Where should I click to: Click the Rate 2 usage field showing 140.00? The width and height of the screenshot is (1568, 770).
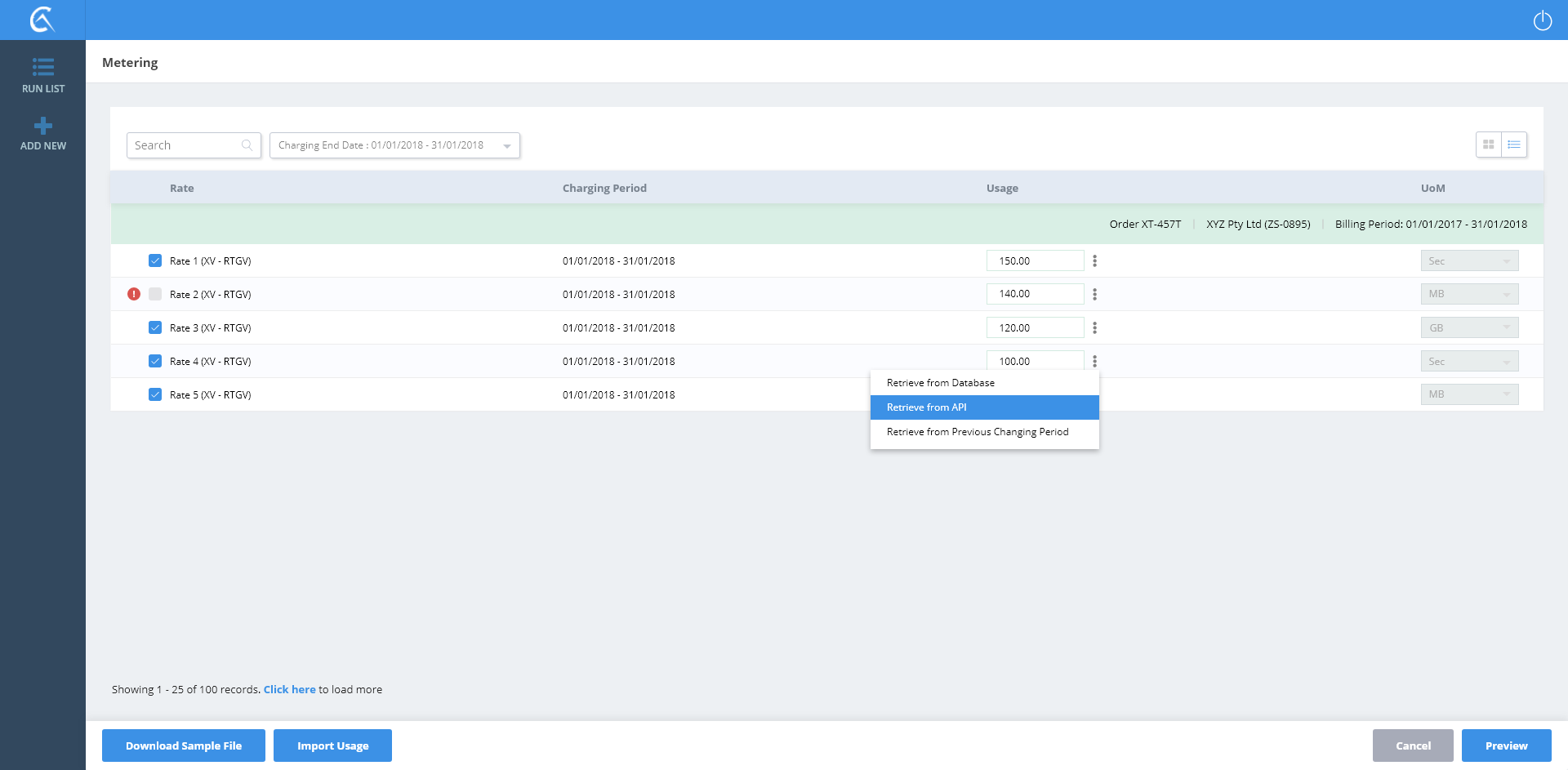coord(1035,294)
